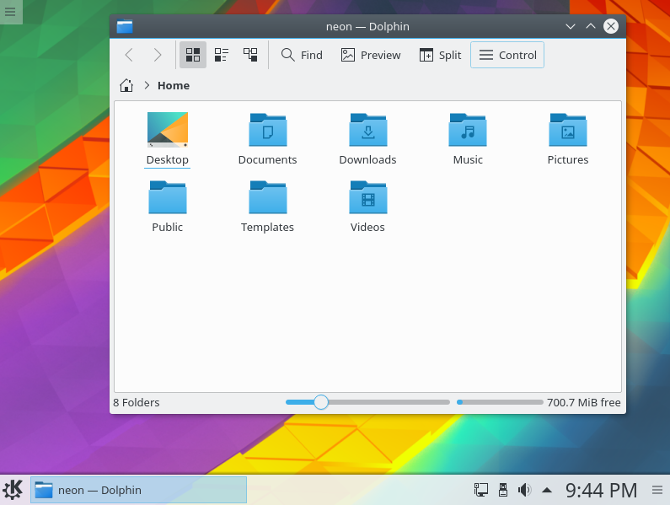
Task: Click the home icon in breadcrumb
Action: [127, 85]
